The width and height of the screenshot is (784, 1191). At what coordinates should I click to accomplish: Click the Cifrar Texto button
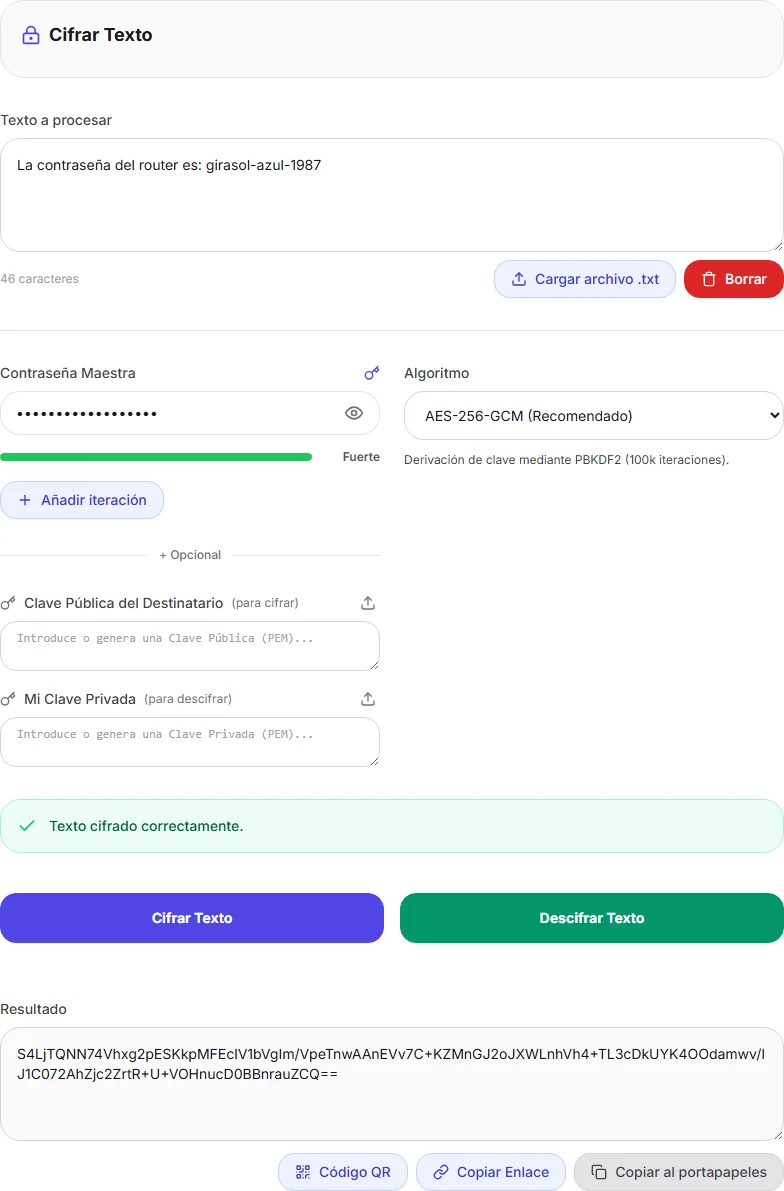click(x=191, y=918)
